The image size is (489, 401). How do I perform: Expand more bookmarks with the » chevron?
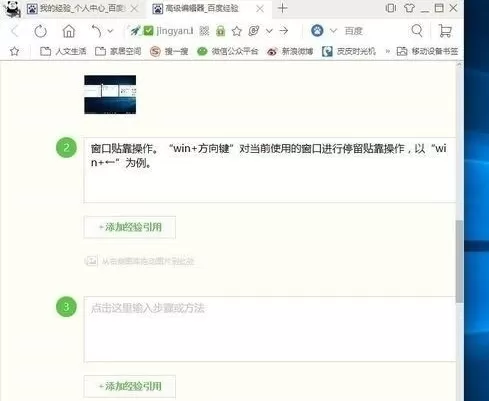pyautogui.click(x=387, y=51)
